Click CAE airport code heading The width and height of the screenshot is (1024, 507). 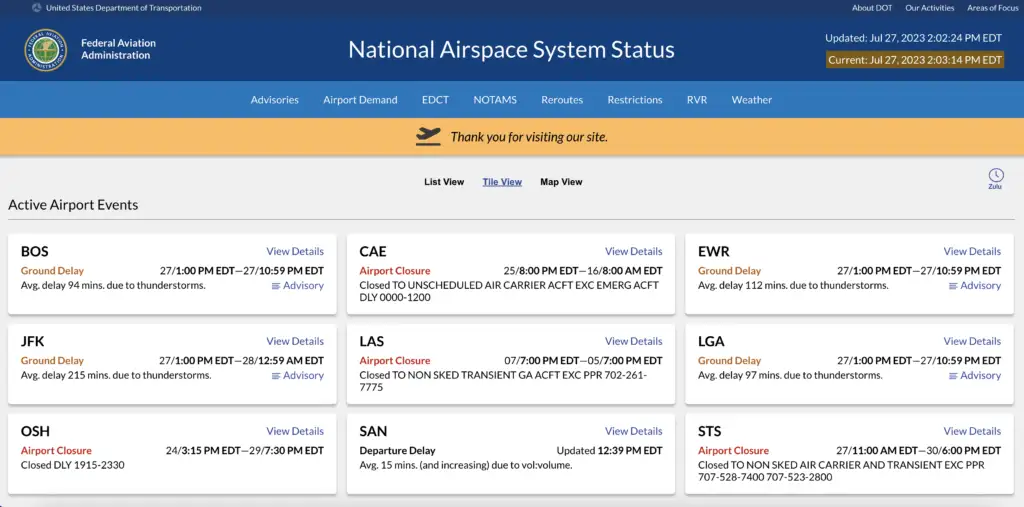(x=373, y=252)
